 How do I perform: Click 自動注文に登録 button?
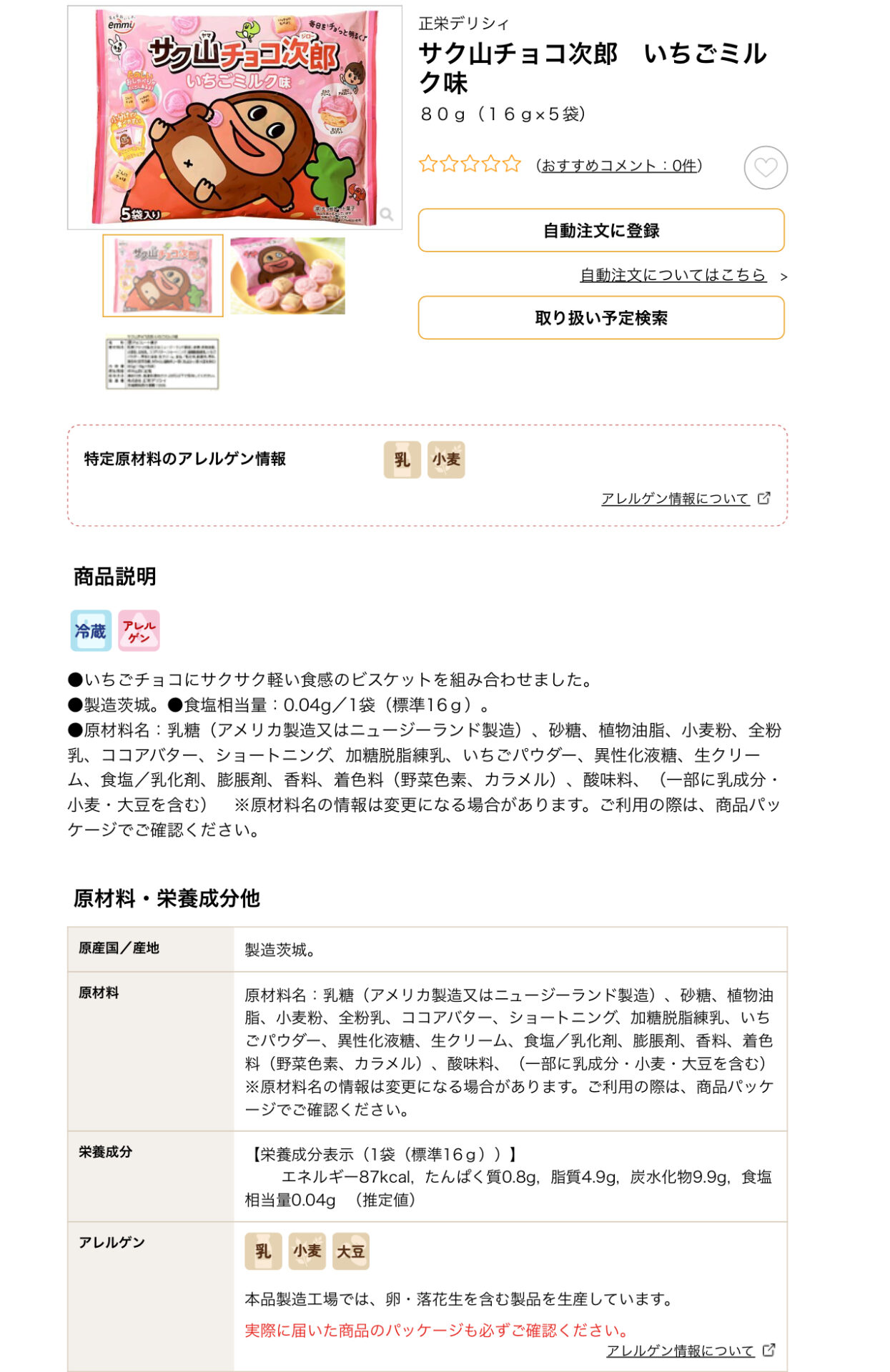[601, 230]
